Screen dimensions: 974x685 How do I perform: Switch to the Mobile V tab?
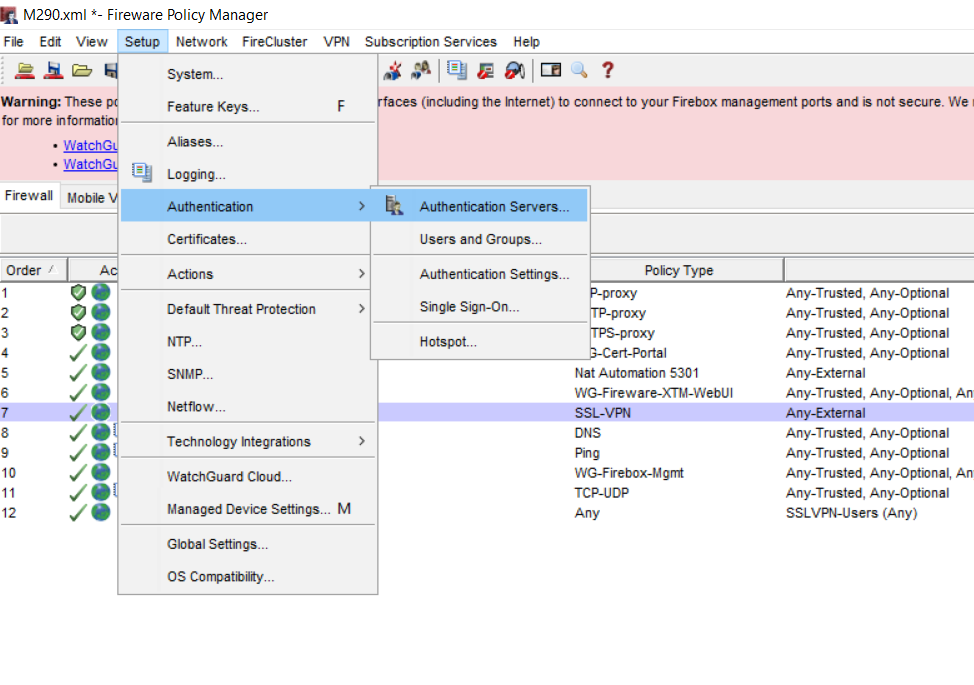point(91,198)
